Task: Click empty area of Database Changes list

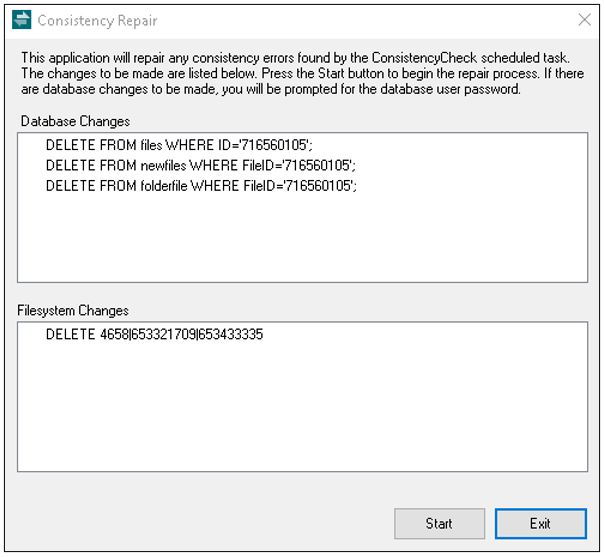Action: [x=302, y=239]
